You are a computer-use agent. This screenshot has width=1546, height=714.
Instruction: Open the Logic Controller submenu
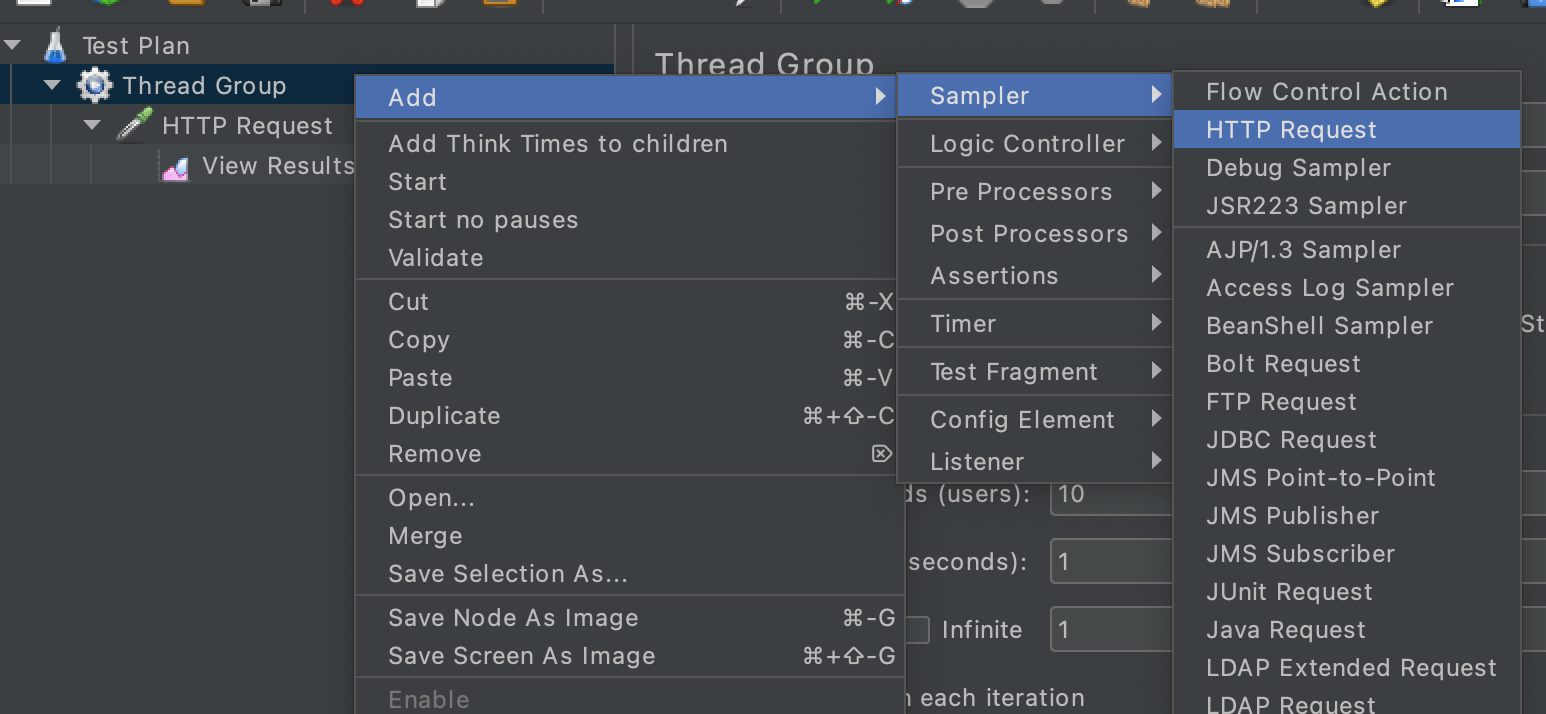click(x=1027, y=144)
